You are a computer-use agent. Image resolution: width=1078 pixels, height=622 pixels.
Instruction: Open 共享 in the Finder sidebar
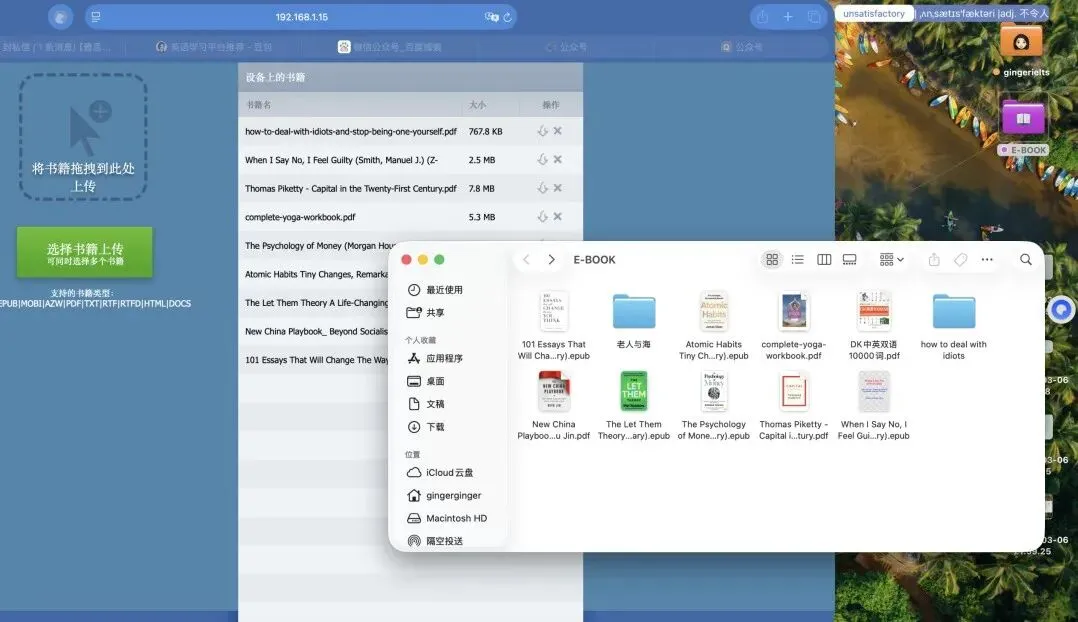click(426, 313)
